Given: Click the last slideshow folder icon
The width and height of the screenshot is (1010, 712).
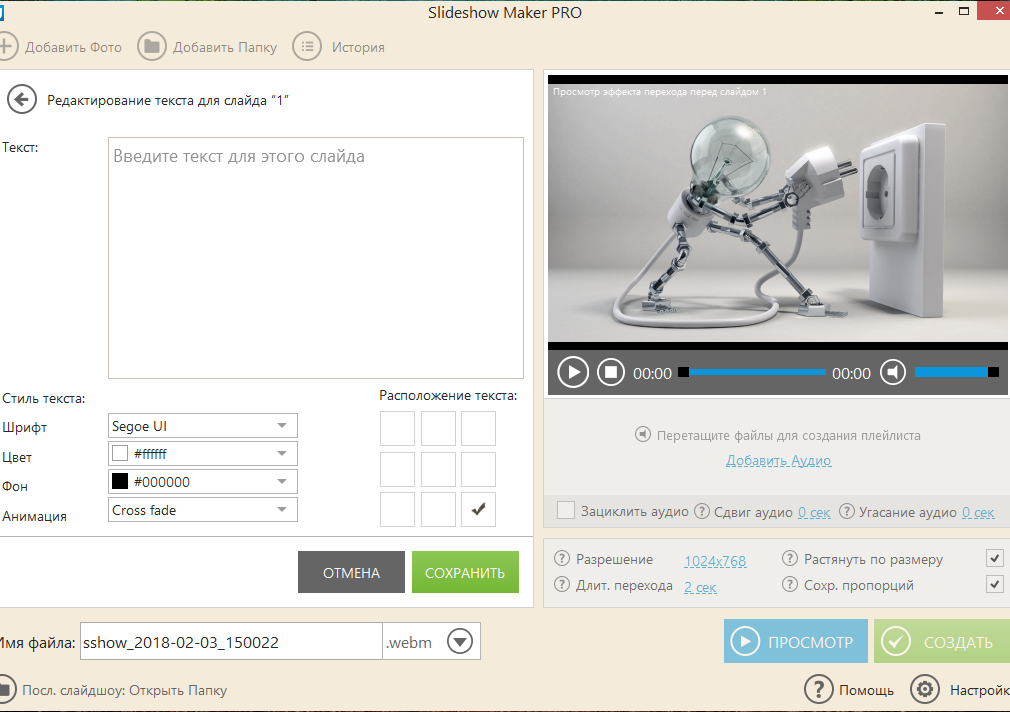Looking at the screenshot, I should tap(6, 689).
